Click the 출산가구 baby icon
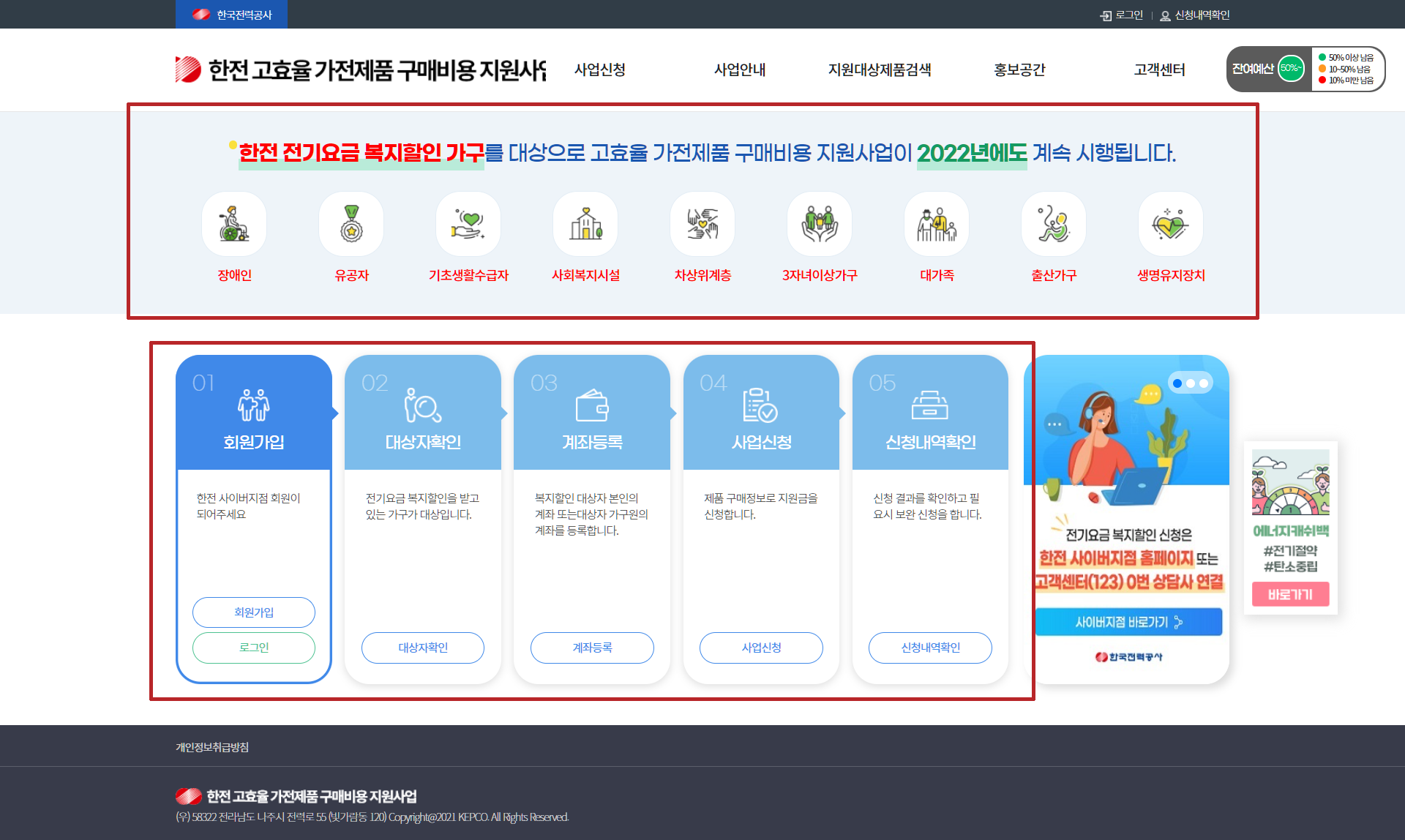 (x=1054, y=224)
